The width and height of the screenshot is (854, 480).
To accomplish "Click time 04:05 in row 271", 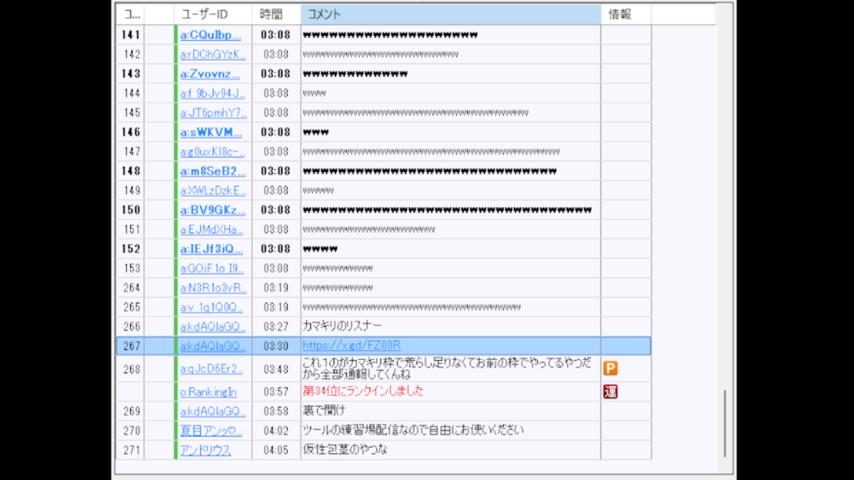I will pos(276,450).
